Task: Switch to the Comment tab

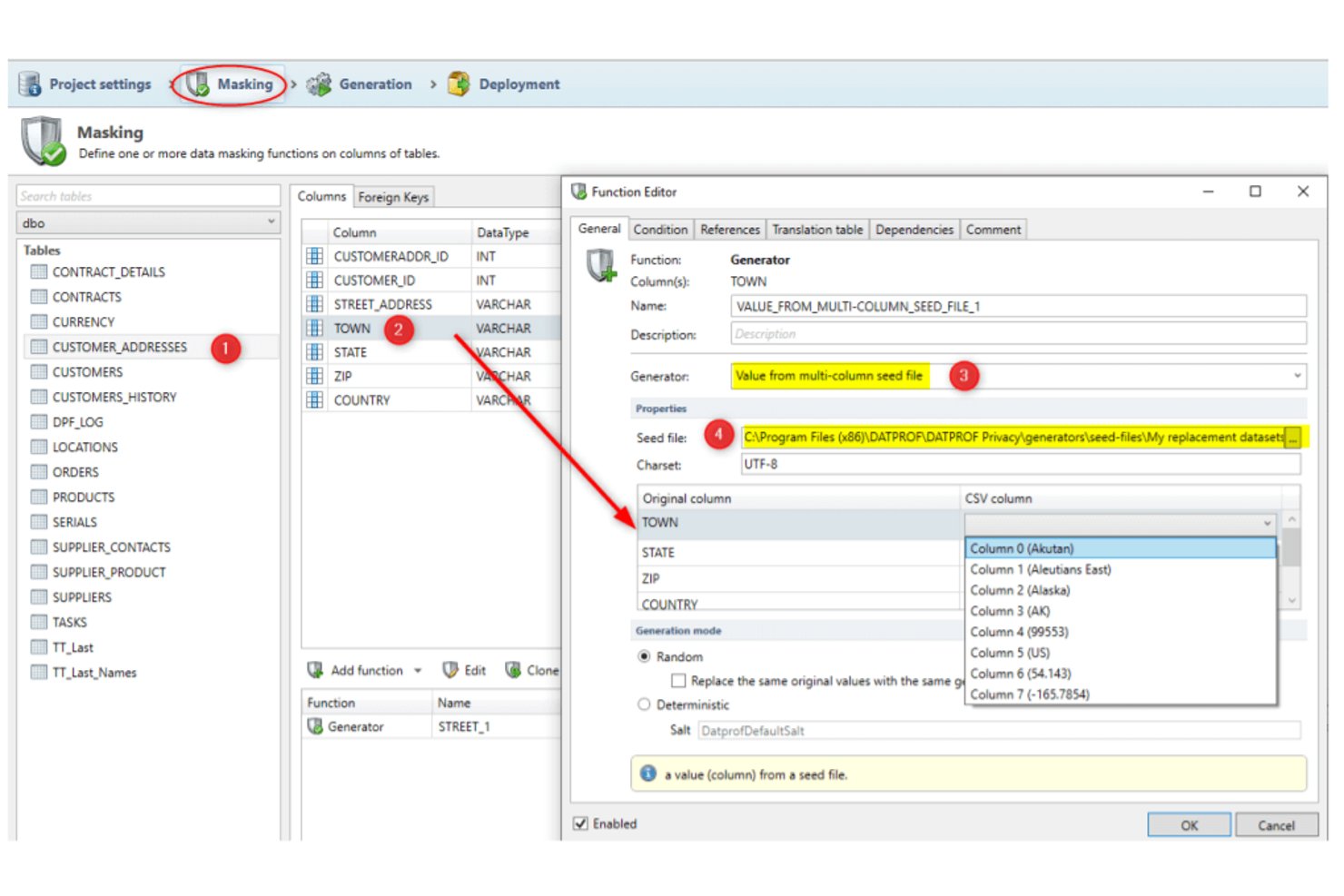Action: pos(993,230)
